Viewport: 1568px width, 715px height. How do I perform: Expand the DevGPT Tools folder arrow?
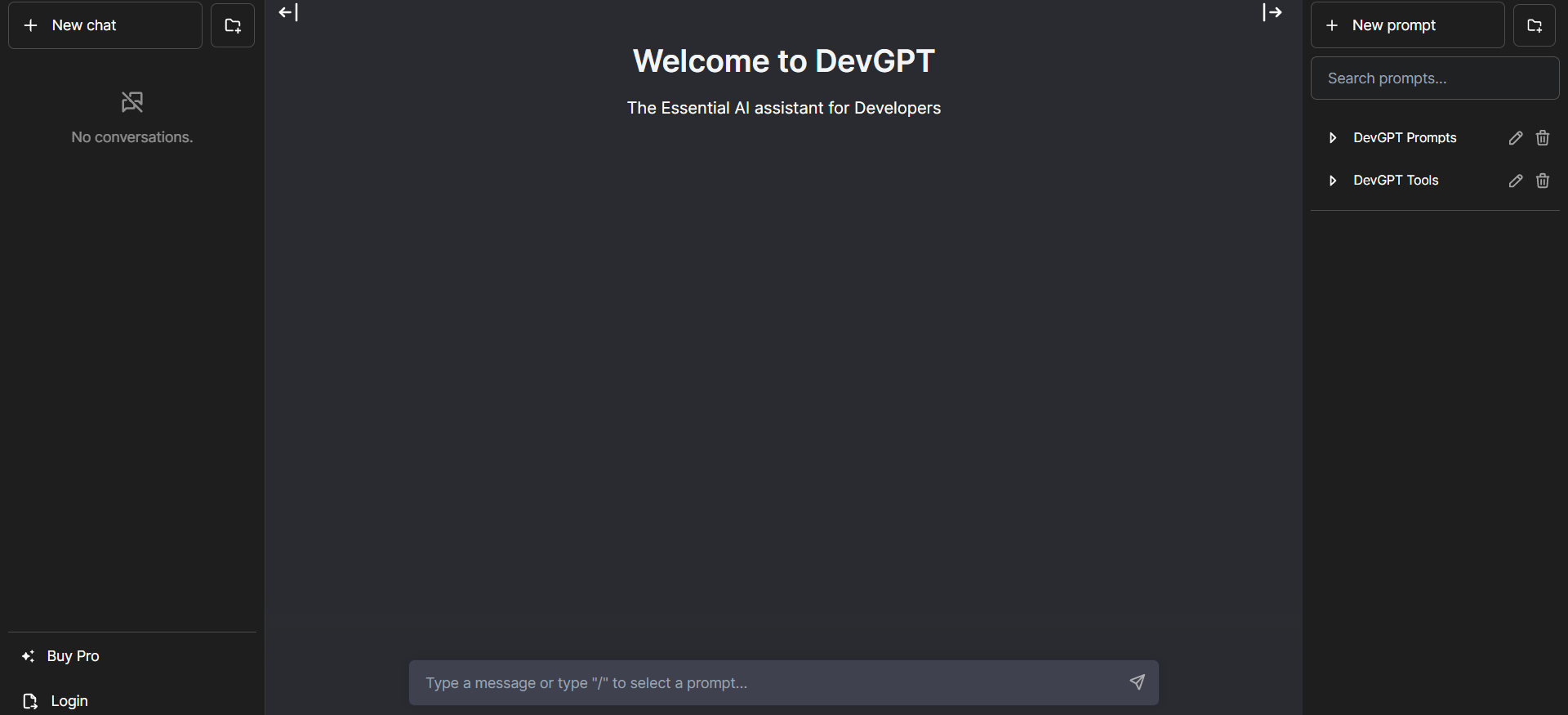pyautogui.click(x=1333, y=181)
